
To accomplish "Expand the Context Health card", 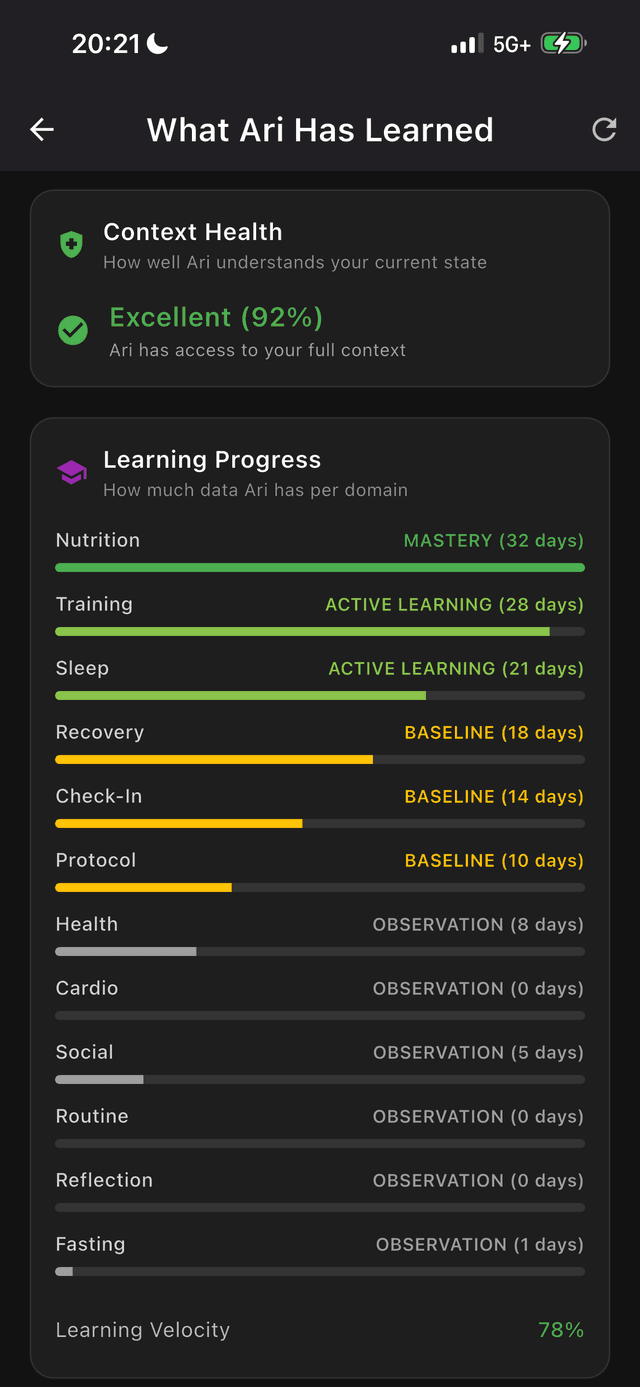I will coord(320,289).
